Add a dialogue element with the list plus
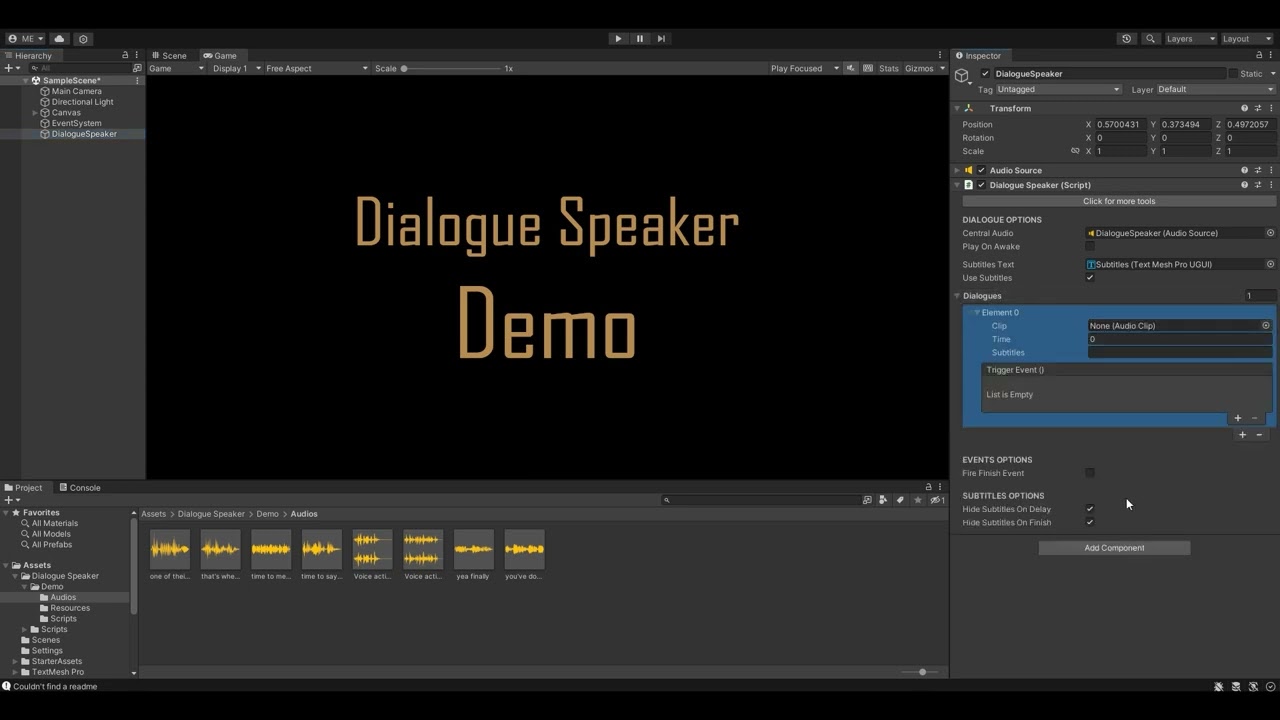Viewport: 1280px width, 720px height. coord(1243,435)
